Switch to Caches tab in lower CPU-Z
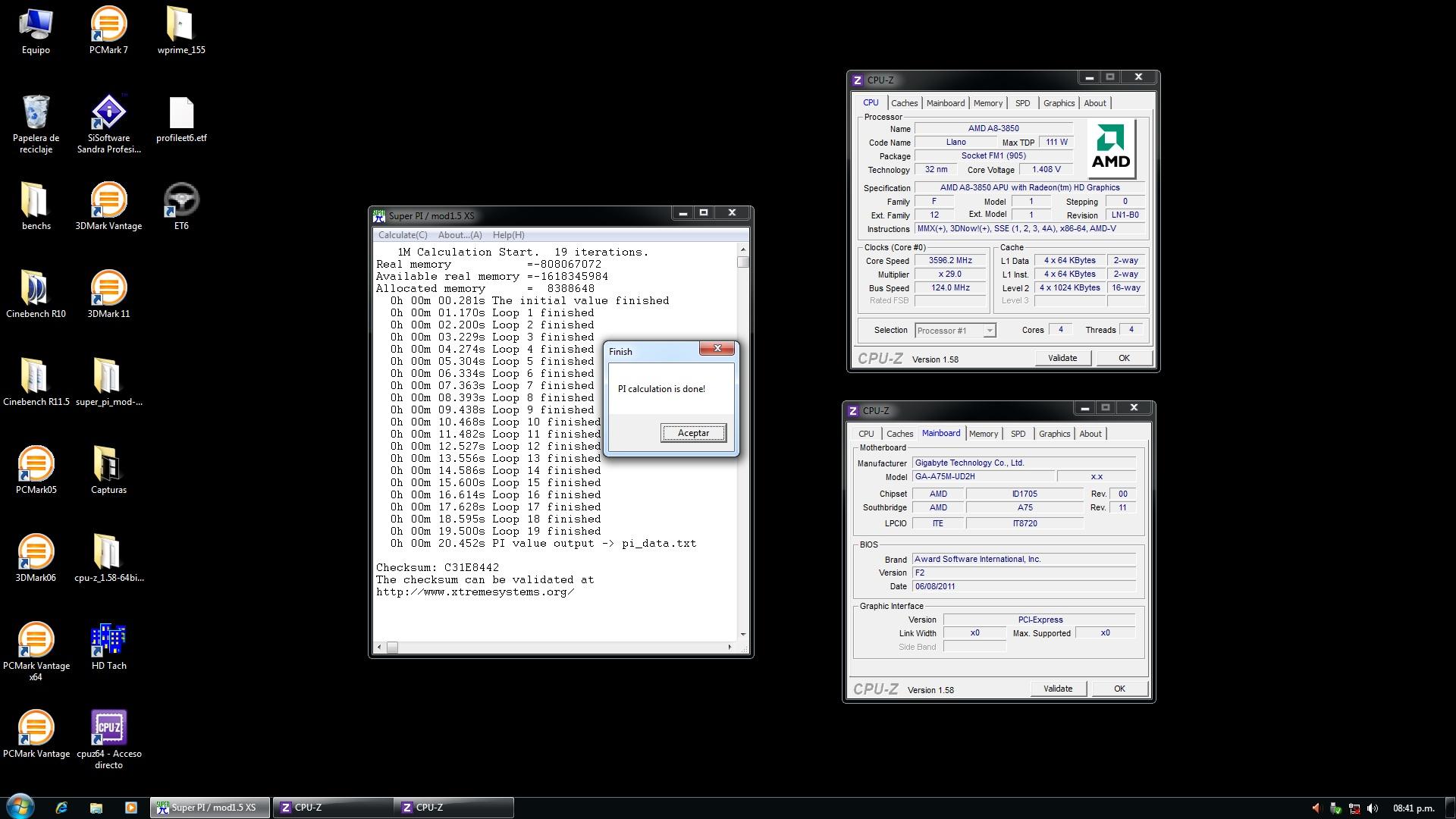 (x=899, y=434)
